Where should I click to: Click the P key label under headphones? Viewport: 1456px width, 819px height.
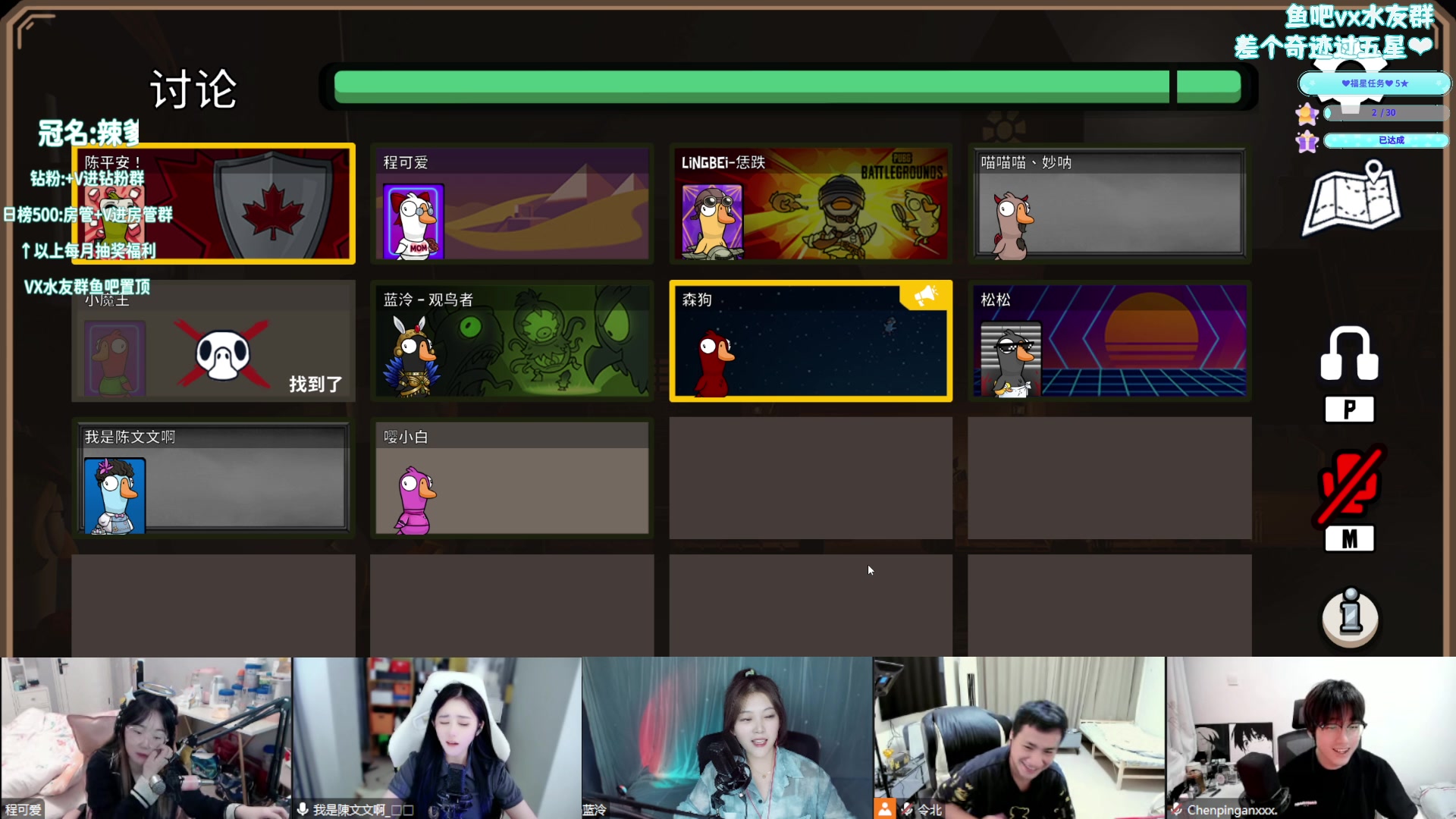click(x=1349, y=409)
